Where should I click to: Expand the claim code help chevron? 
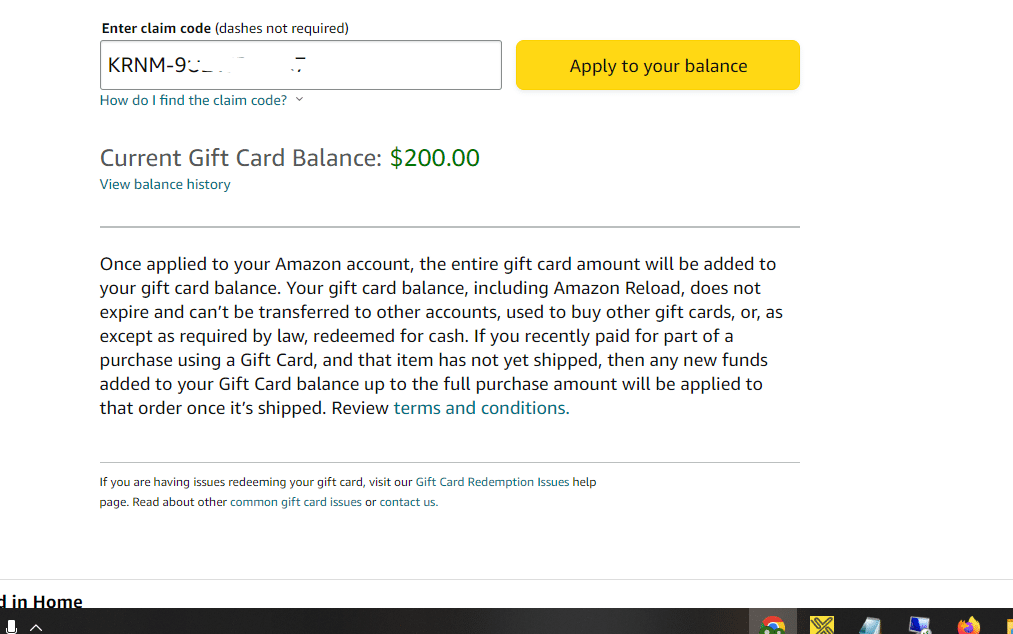coord(299,100)
